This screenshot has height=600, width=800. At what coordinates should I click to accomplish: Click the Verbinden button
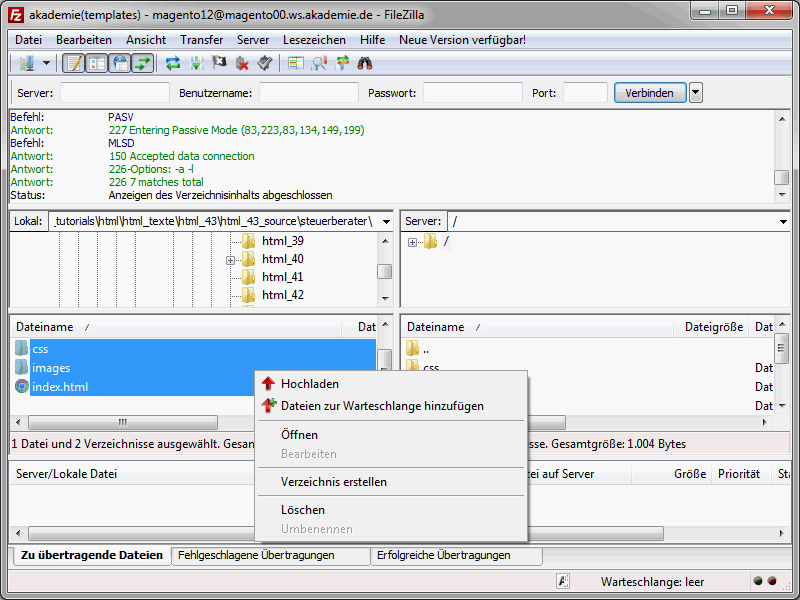coord(650,93)
